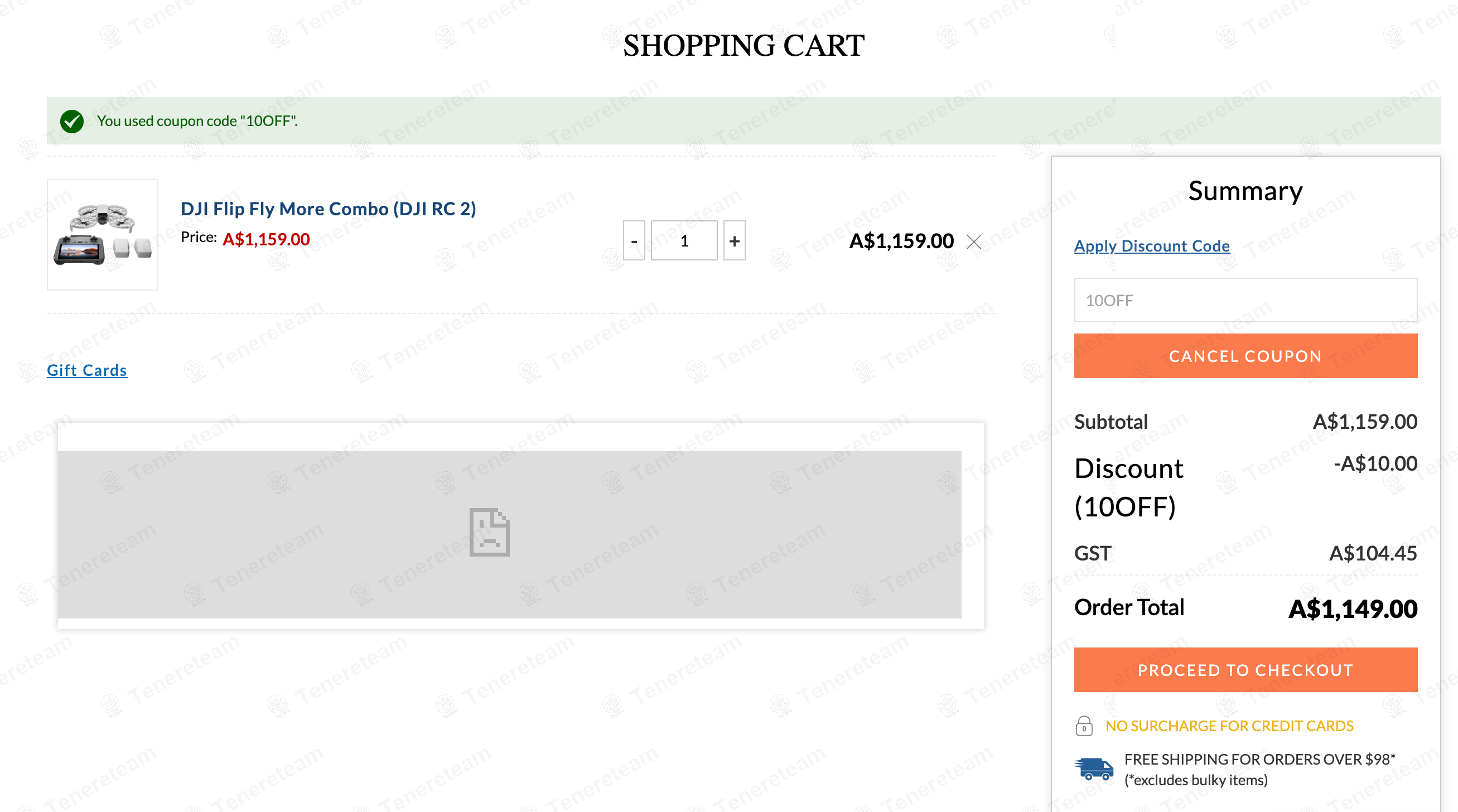Open DJI Flip Fly More Combo product link

pyautogui.click(x=329, y=209)
